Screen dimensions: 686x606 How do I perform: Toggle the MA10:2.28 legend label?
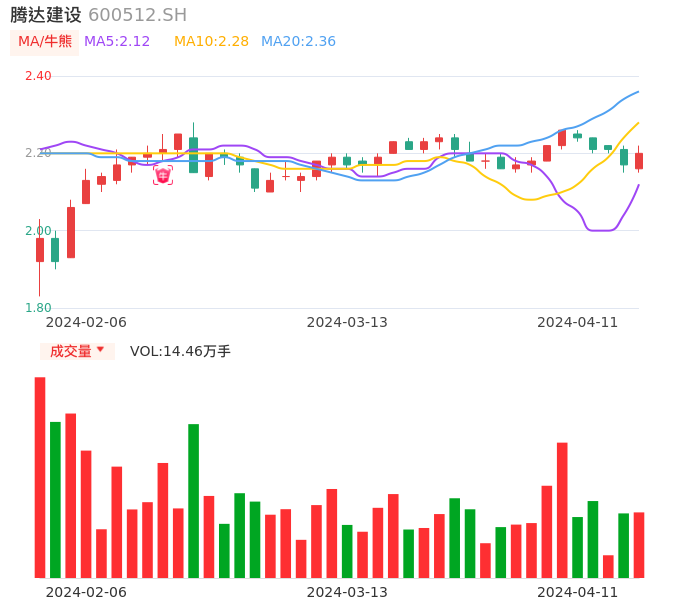[x=211, y=42]
